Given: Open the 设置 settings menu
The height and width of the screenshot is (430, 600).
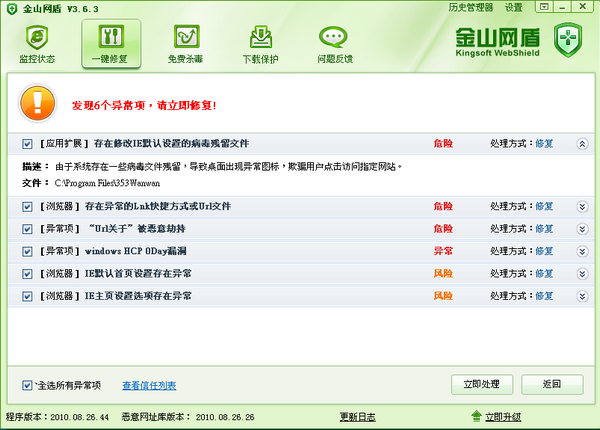Looking at the screenshot, I should 514,7.
